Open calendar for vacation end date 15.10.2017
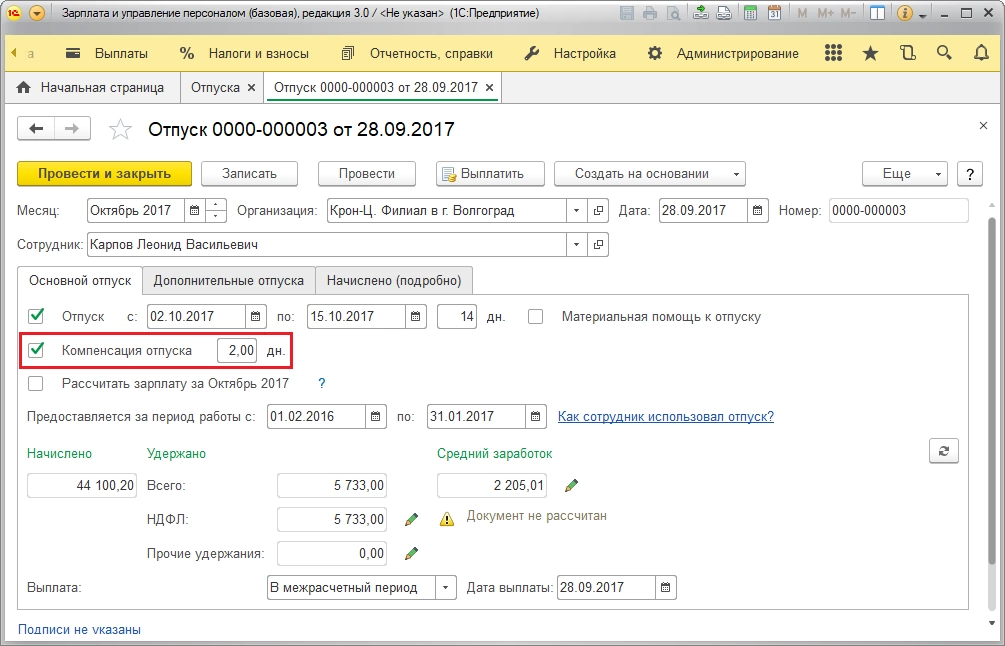Image resolution: width=1005 pixels, height=646 pixels. pyautogui.click(x=415, y=317)
